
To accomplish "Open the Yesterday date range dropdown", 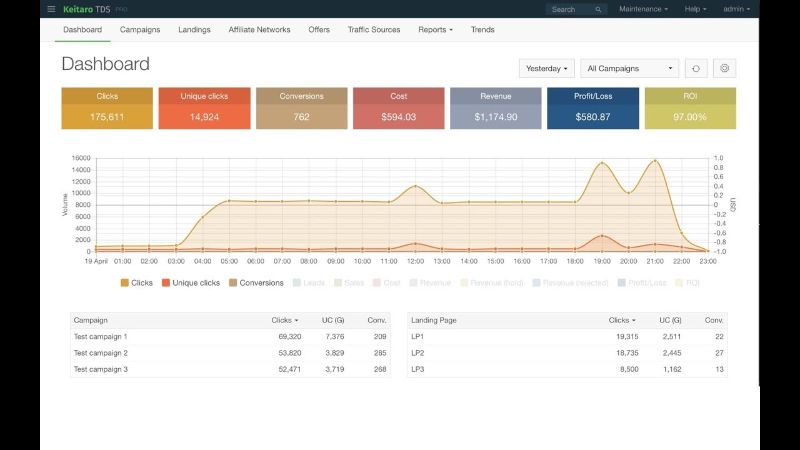I will click(x=547, y=69).
